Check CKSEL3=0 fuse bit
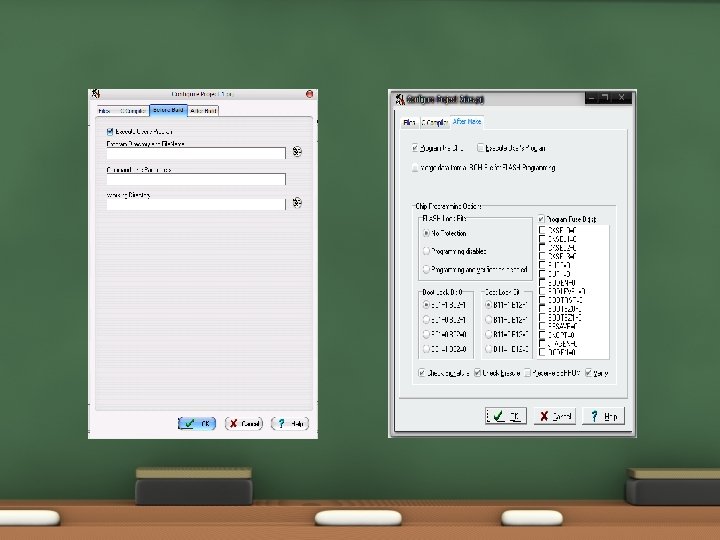Screen dimensions: 720x540 (542, 256)
